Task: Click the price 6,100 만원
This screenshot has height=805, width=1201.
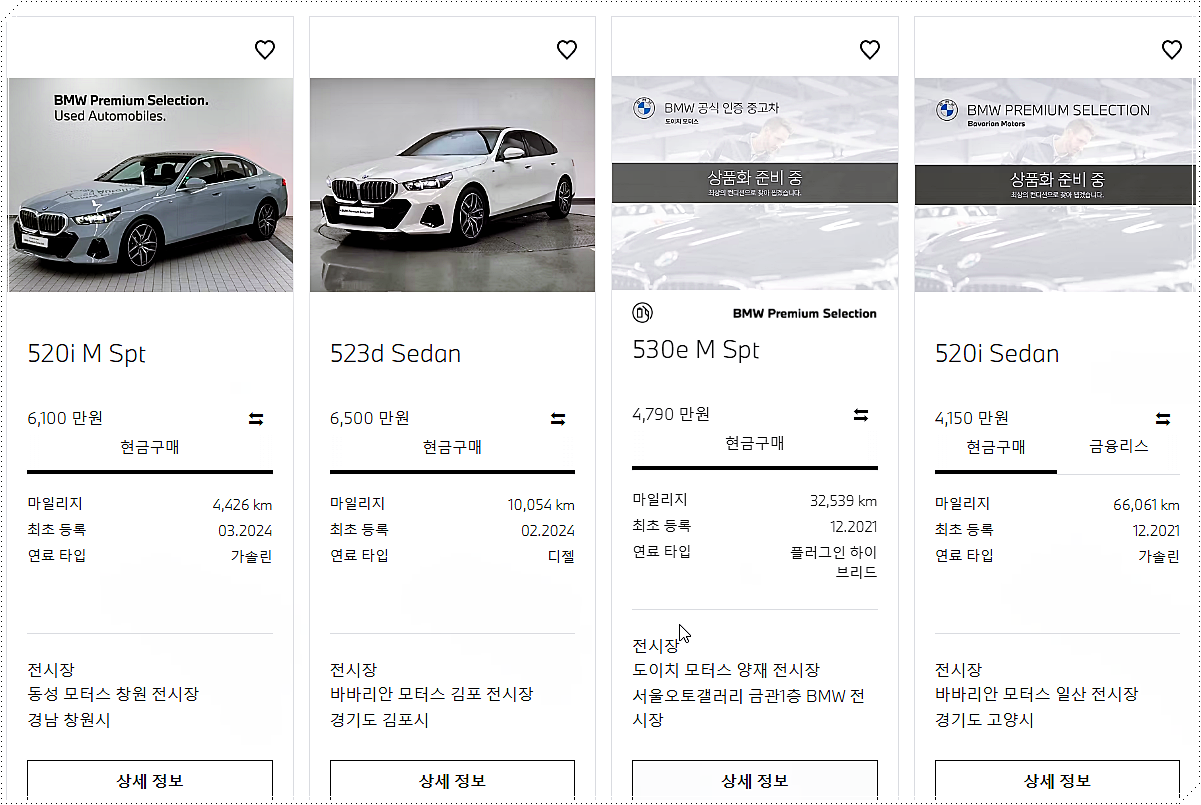Action: pyautogui.click(x=65, y=418)
